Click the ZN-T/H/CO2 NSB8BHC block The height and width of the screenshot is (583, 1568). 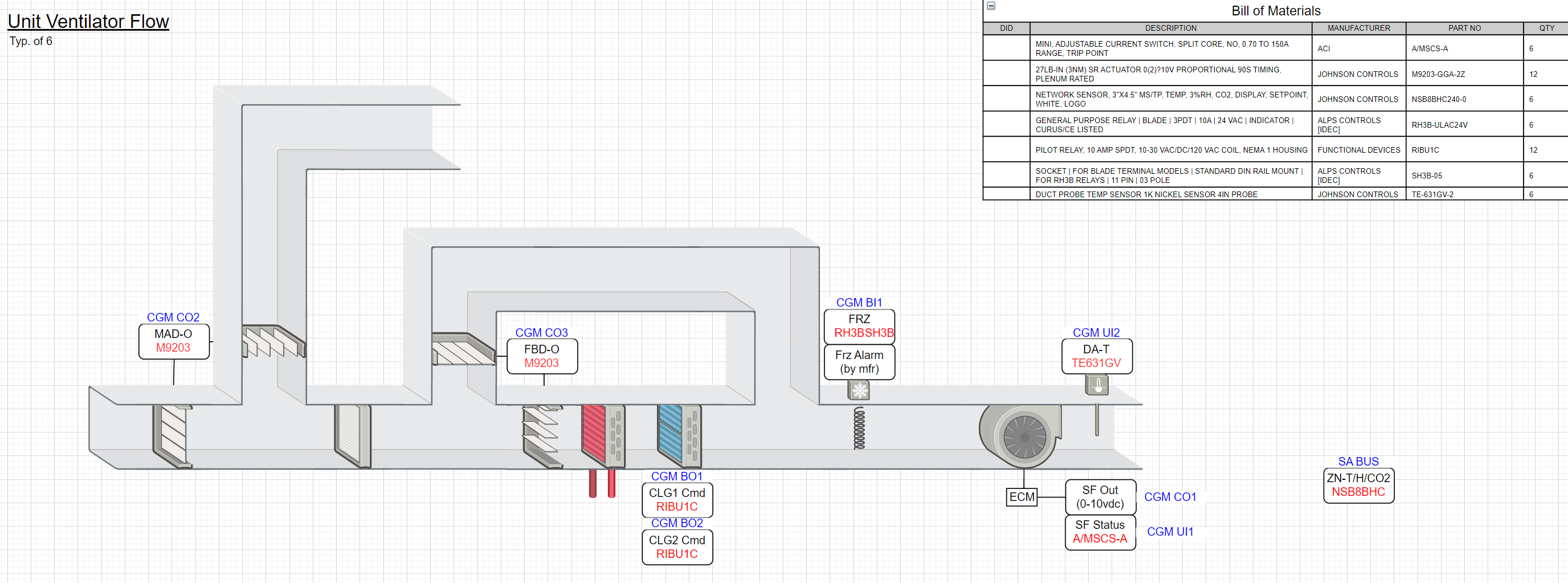pos(1358,485)
